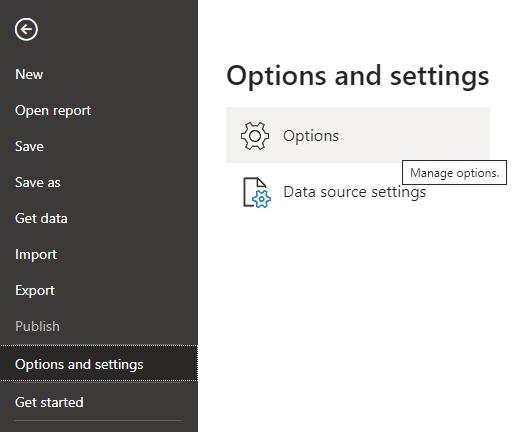Select the highlighted Options and settings item
This screenshot has height=432, width=514.
pyautogui.click(x=99, y=363)
